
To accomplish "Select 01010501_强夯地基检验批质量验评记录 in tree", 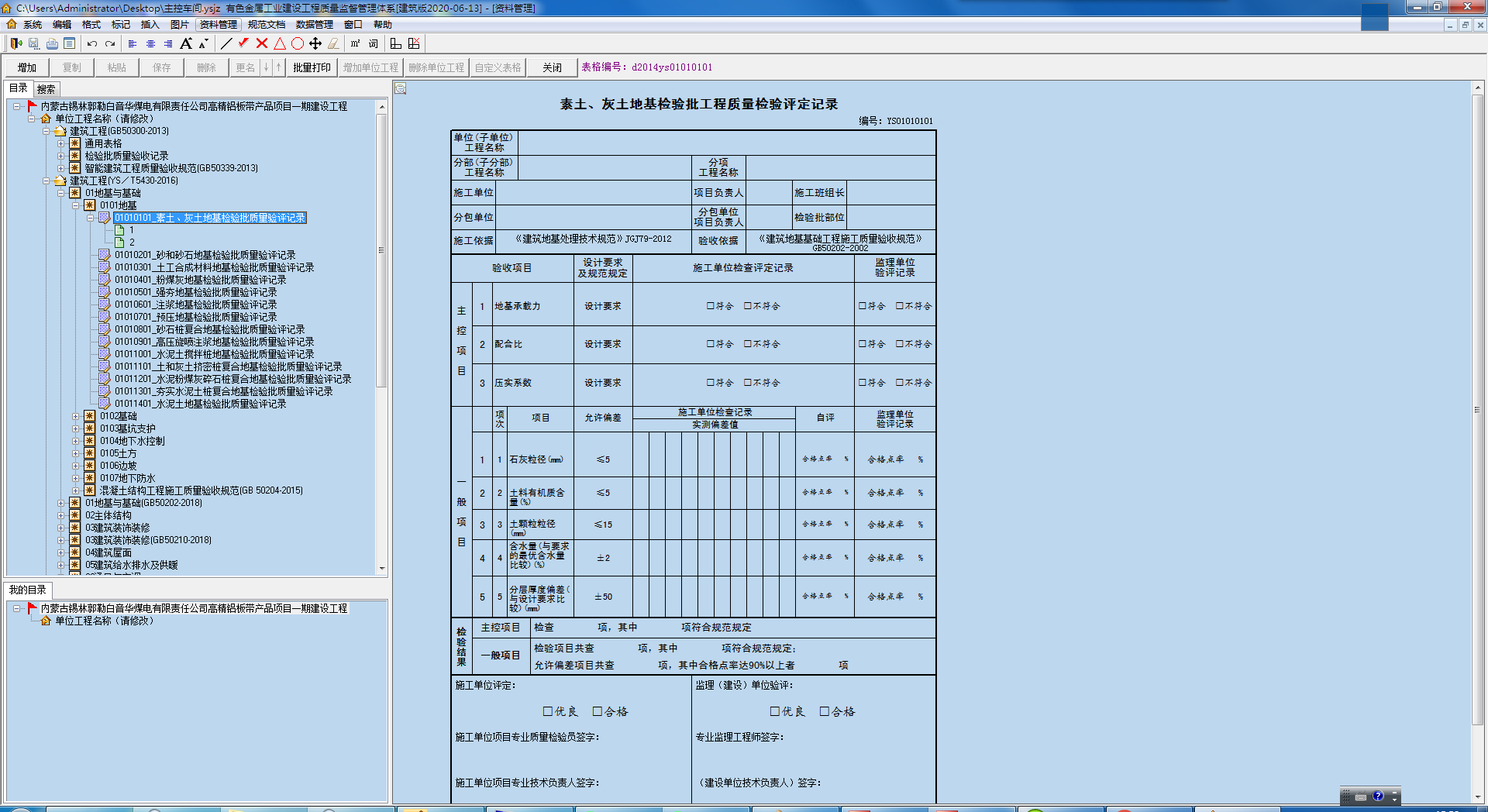I will (x=195, y=292).
